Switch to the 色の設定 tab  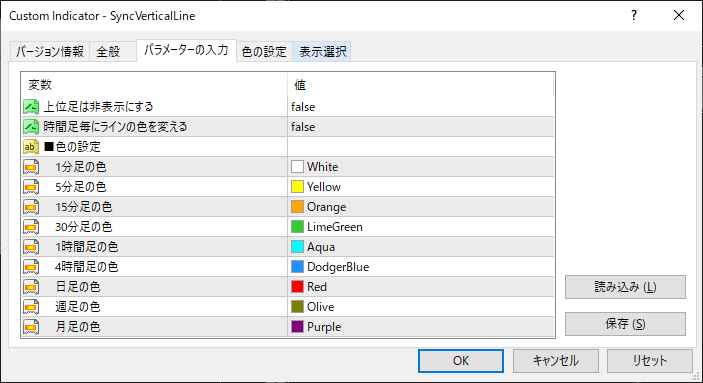click(x=264, y=52)
